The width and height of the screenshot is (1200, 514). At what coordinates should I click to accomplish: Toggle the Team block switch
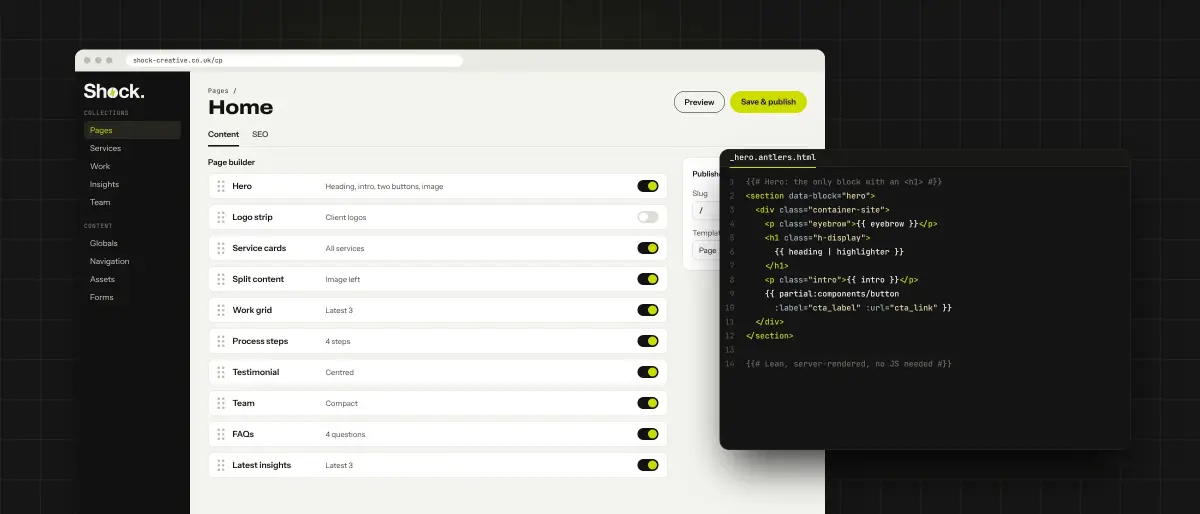(648, 403)
